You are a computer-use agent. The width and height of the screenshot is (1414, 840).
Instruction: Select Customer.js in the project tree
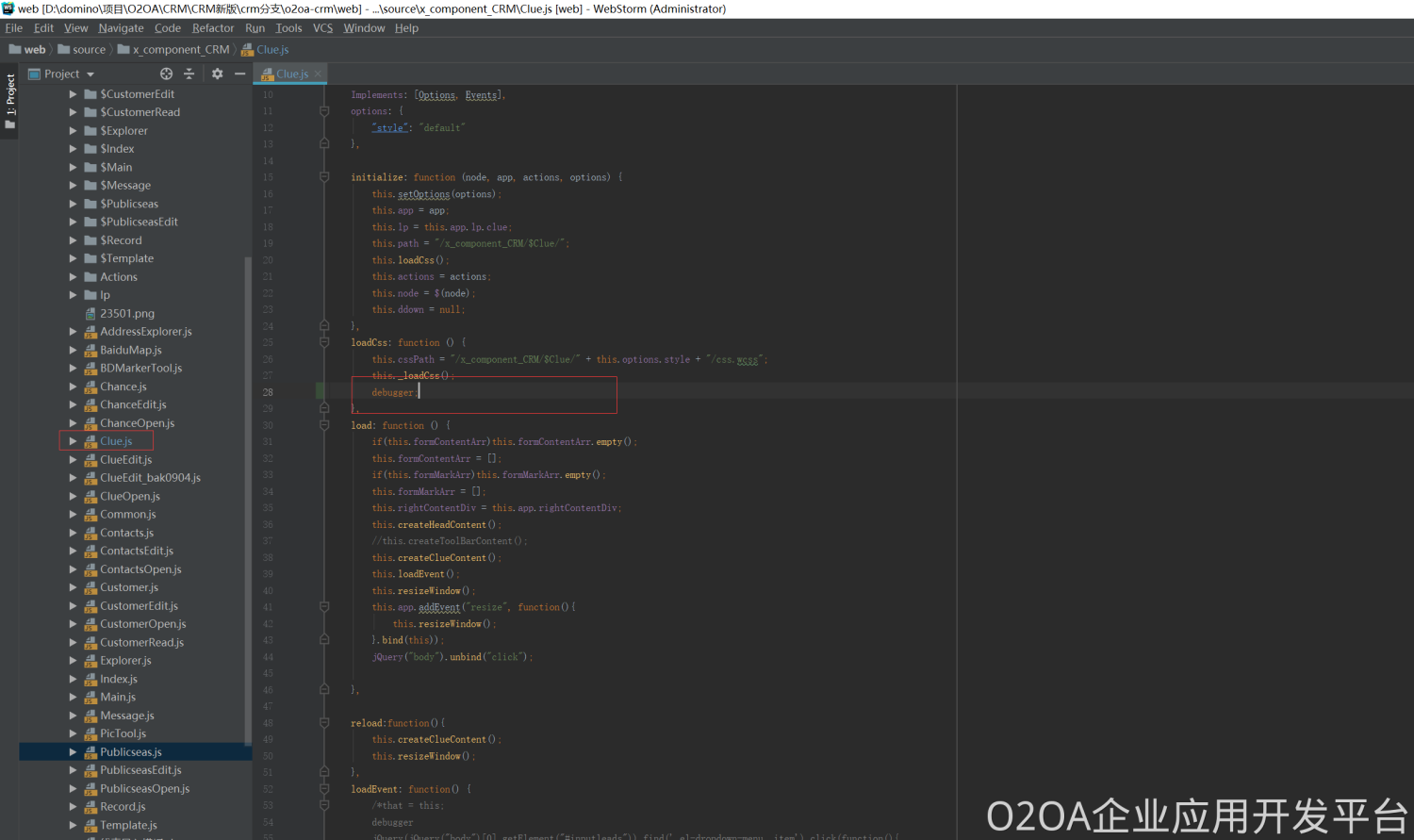pos(129,588)
